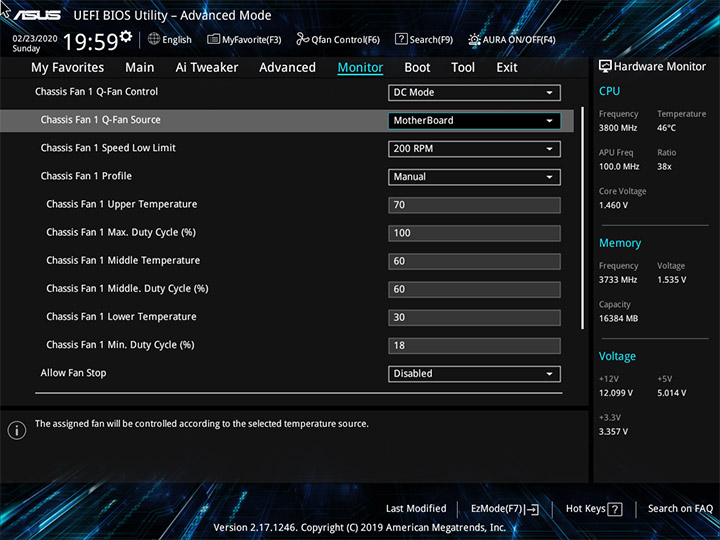
Task: Click EzMode(F7) label
Action: (x=497, y=508)
